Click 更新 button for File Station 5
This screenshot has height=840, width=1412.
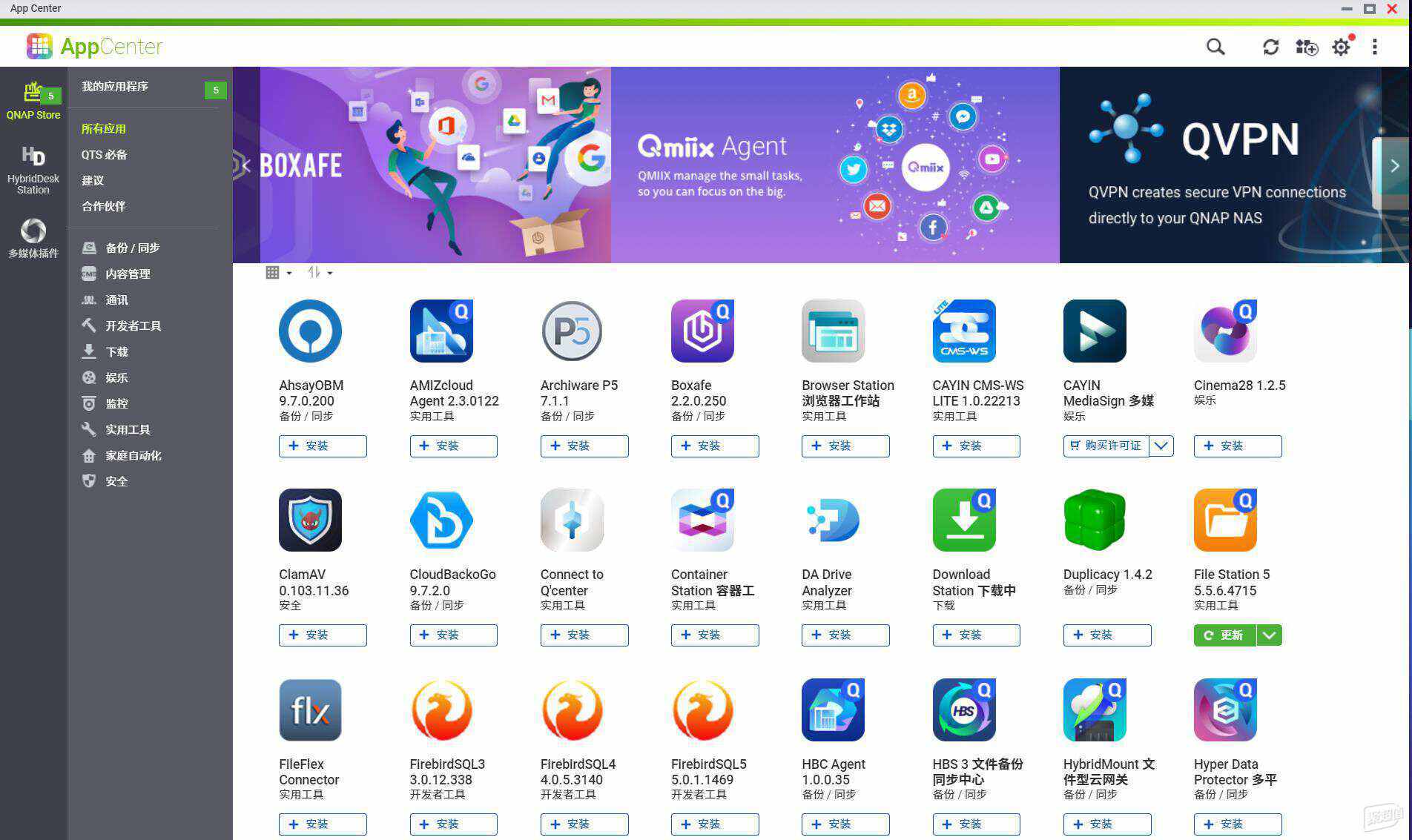point(1225,635)
